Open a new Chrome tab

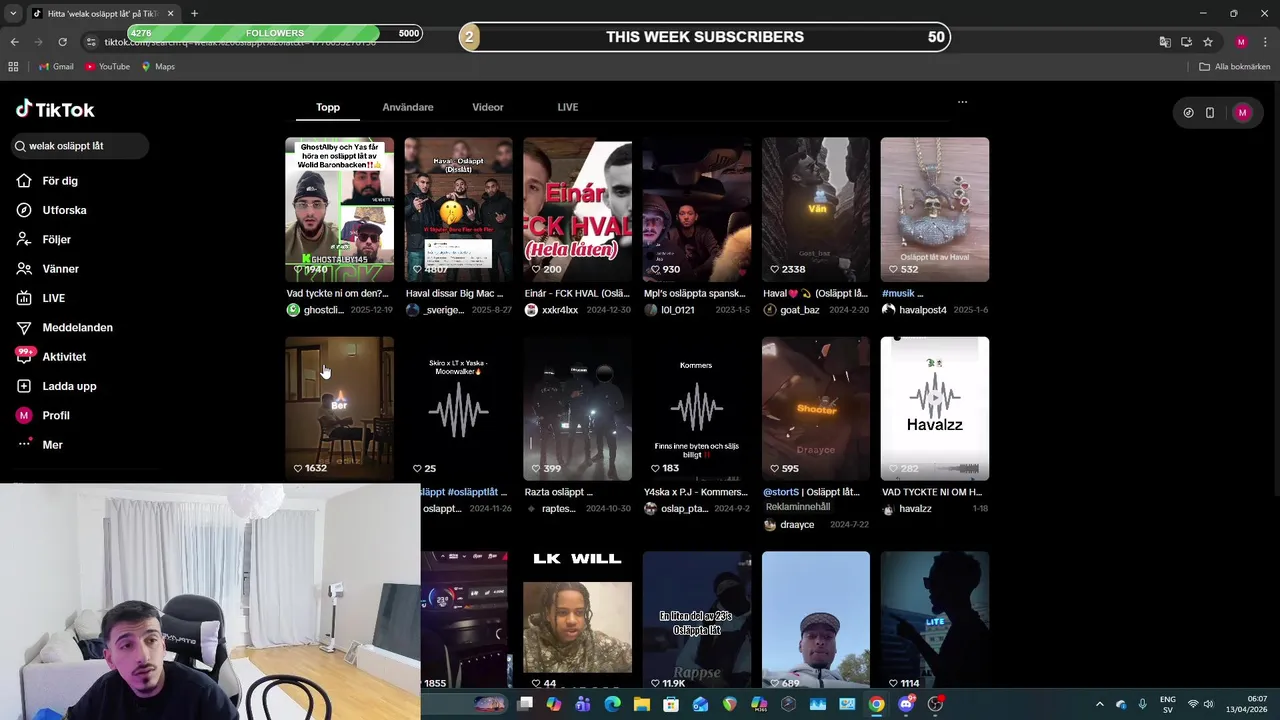tap(194, 14)
